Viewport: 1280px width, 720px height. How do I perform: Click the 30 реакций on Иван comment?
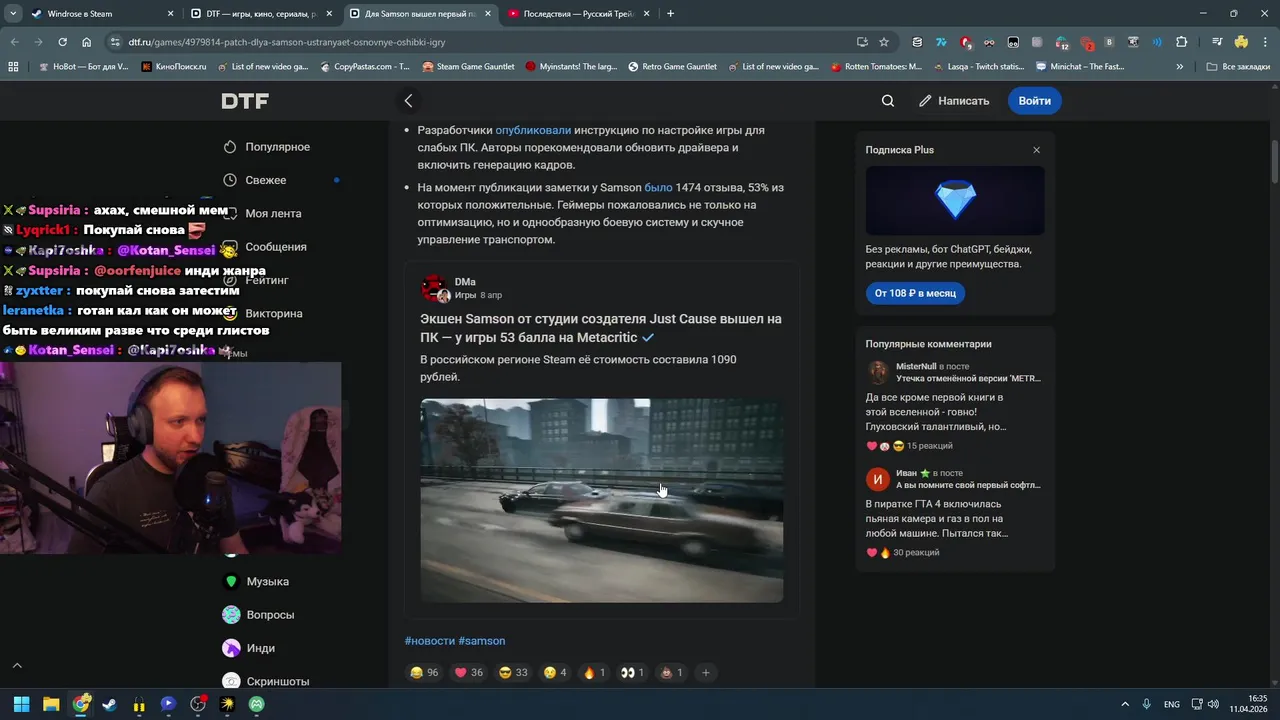point(902,553)
